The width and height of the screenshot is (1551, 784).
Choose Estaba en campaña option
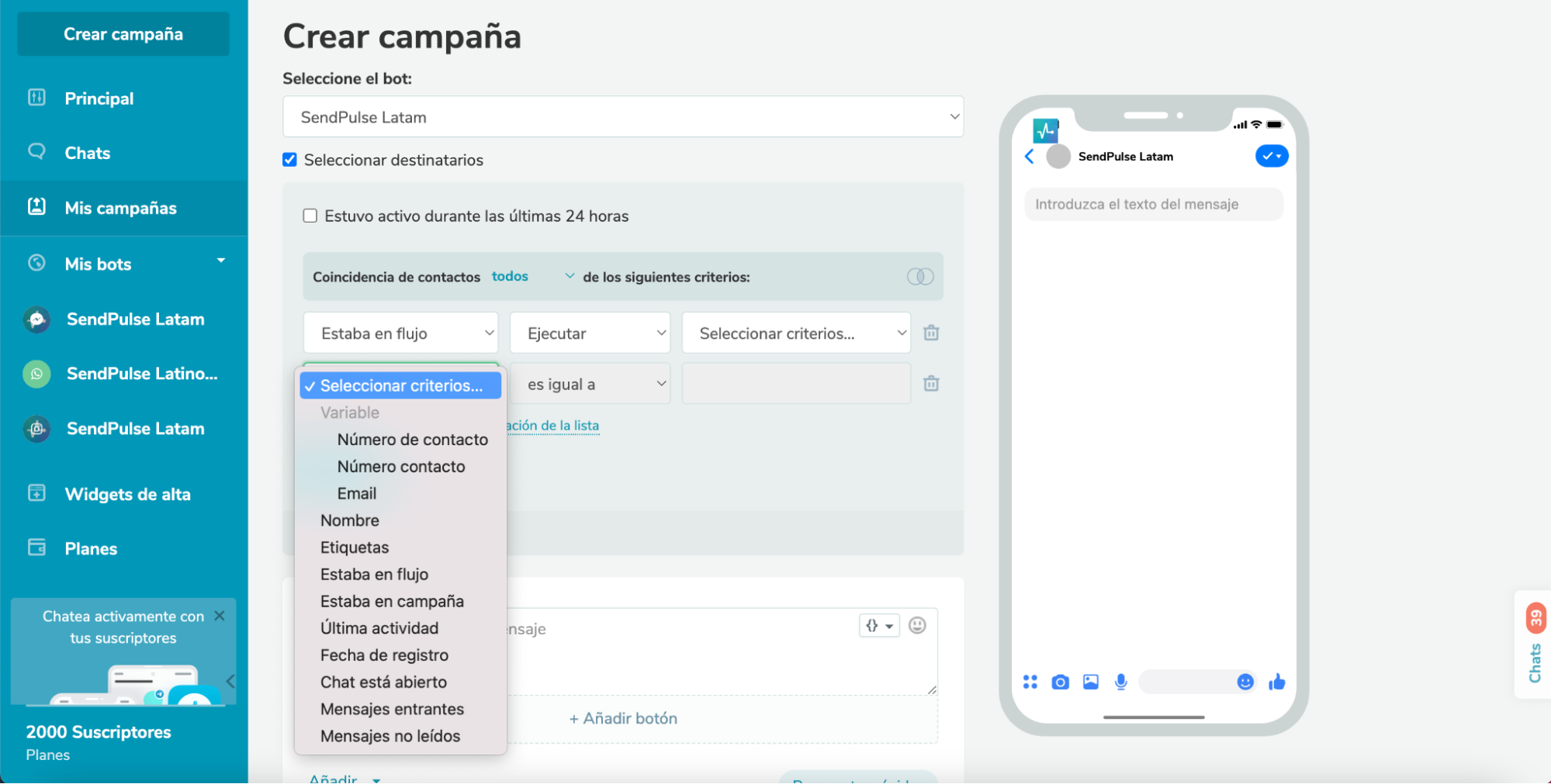(x=400, y=602)
